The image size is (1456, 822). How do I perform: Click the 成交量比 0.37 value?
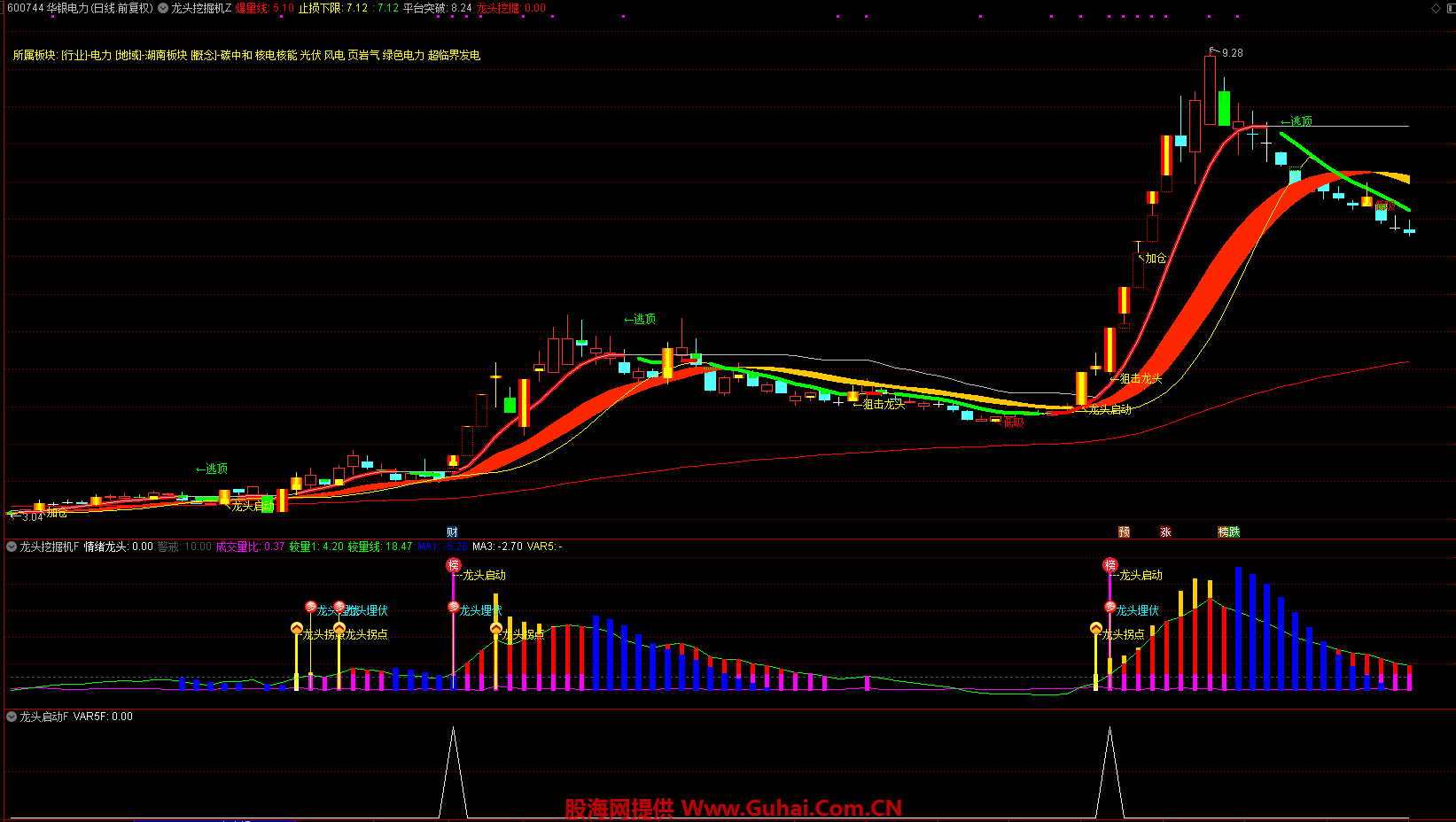pyautogui.click(x=251, y=547)
